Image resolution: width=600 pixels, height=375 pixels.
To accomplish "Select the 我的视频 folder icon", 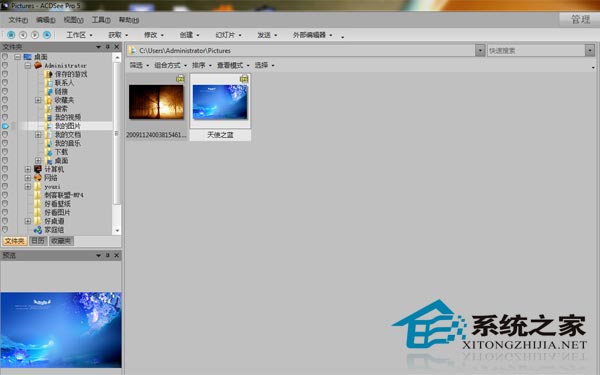I will pyautogui.click(x=49, y=117).
